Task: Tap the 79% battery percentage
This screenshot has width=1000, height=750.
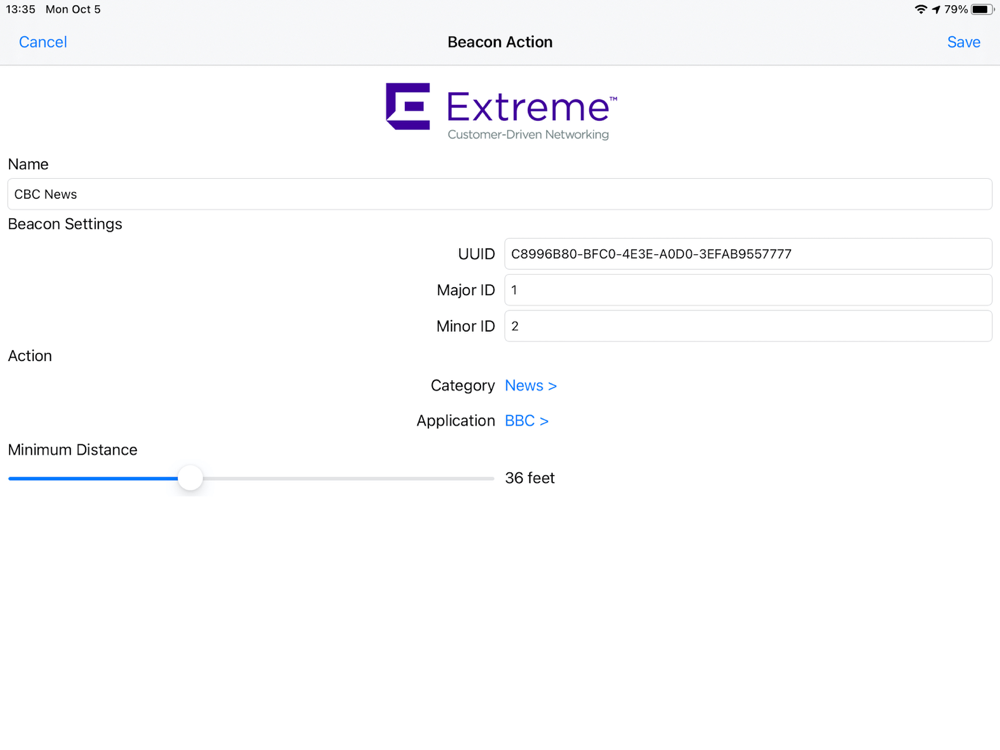Action: click(956, 10)
